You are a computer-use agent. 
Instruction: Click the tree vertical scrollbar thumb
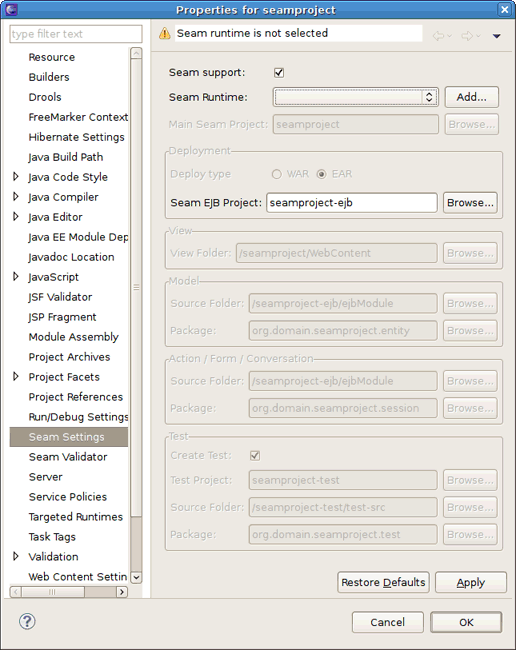(136, 287)
